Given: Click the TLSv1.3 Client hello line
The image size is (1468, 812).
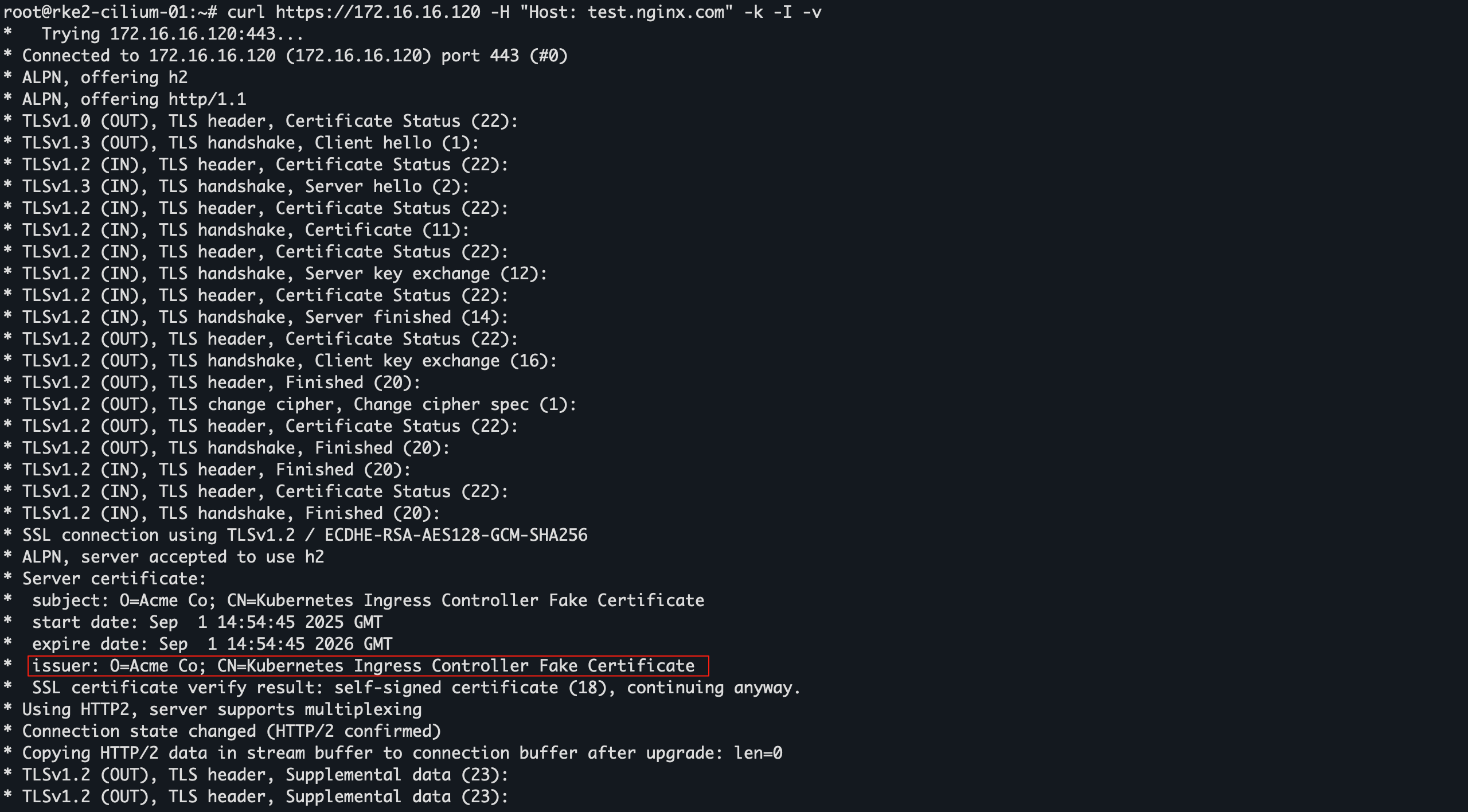Looking at the screenshot, I should 250,143.
